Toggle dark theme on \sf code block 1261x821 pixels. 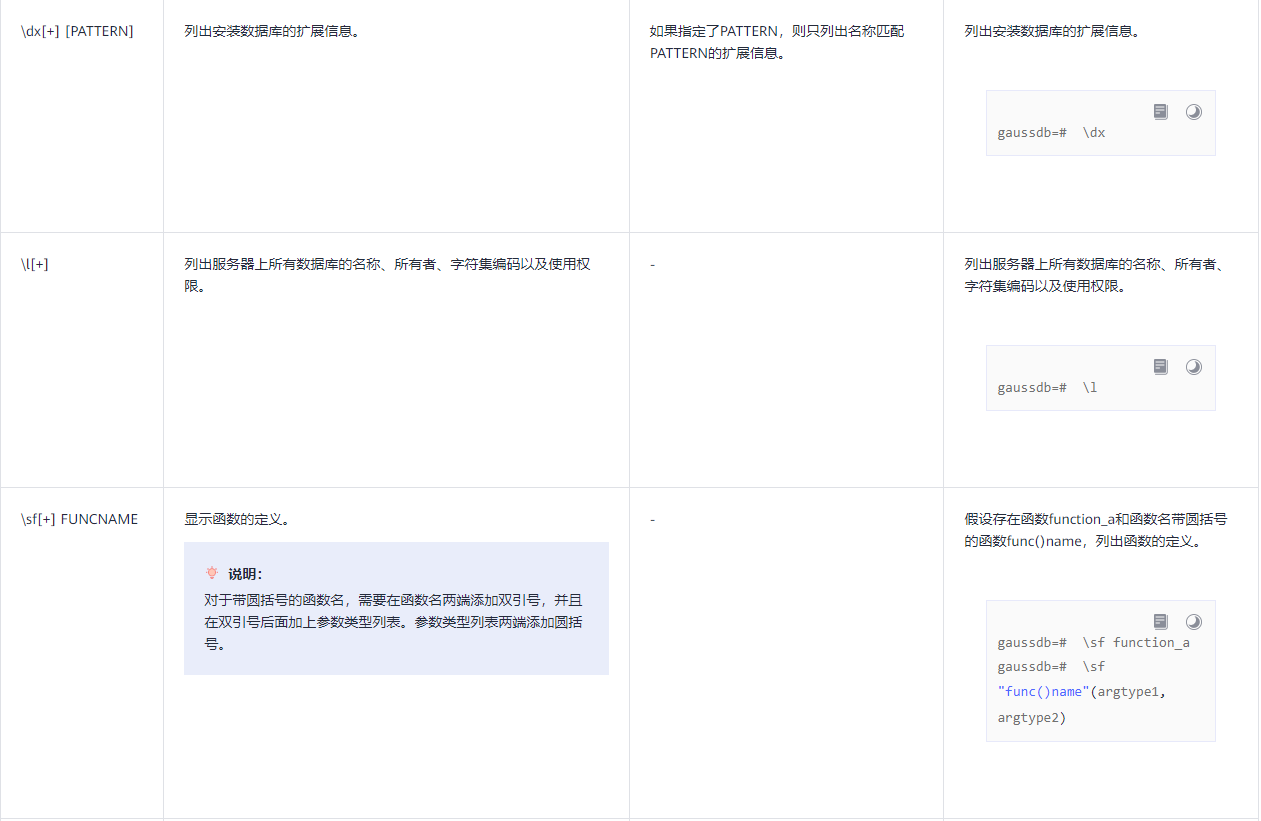pyautogui.click(x=1193, y=622)
